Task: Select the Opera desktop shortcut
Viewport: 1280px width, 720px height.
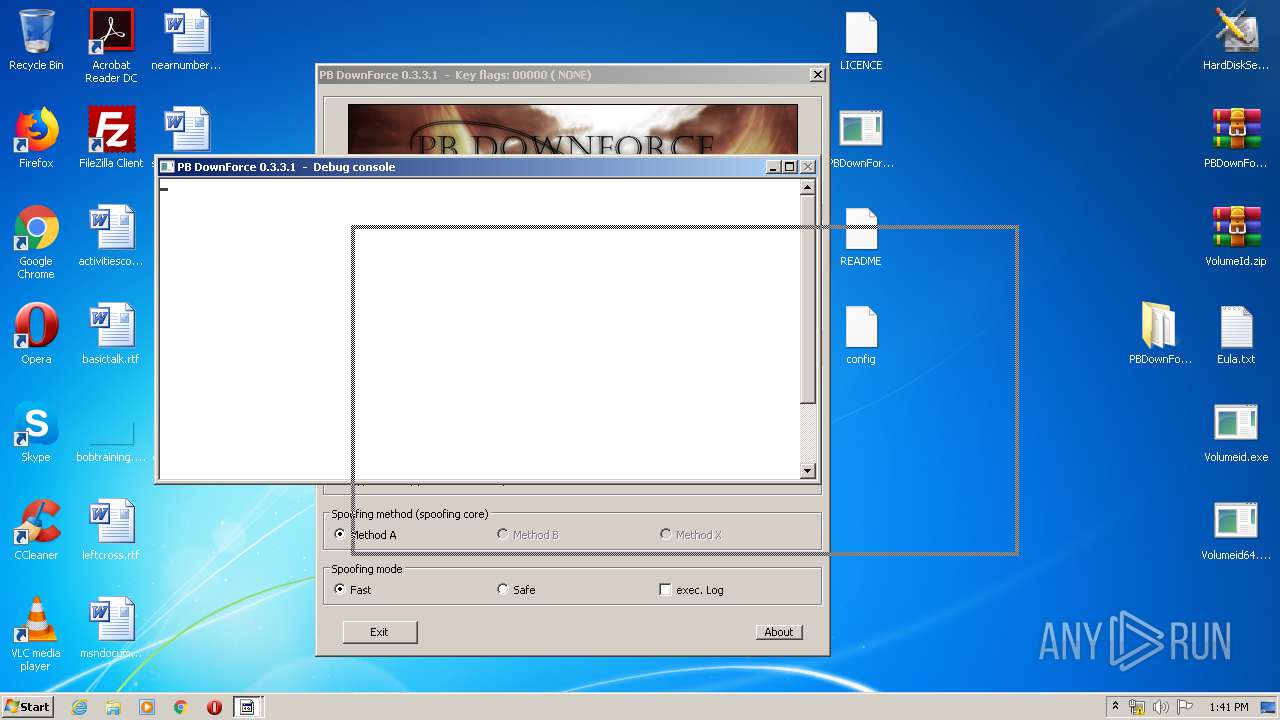Action: coord(36,334)
